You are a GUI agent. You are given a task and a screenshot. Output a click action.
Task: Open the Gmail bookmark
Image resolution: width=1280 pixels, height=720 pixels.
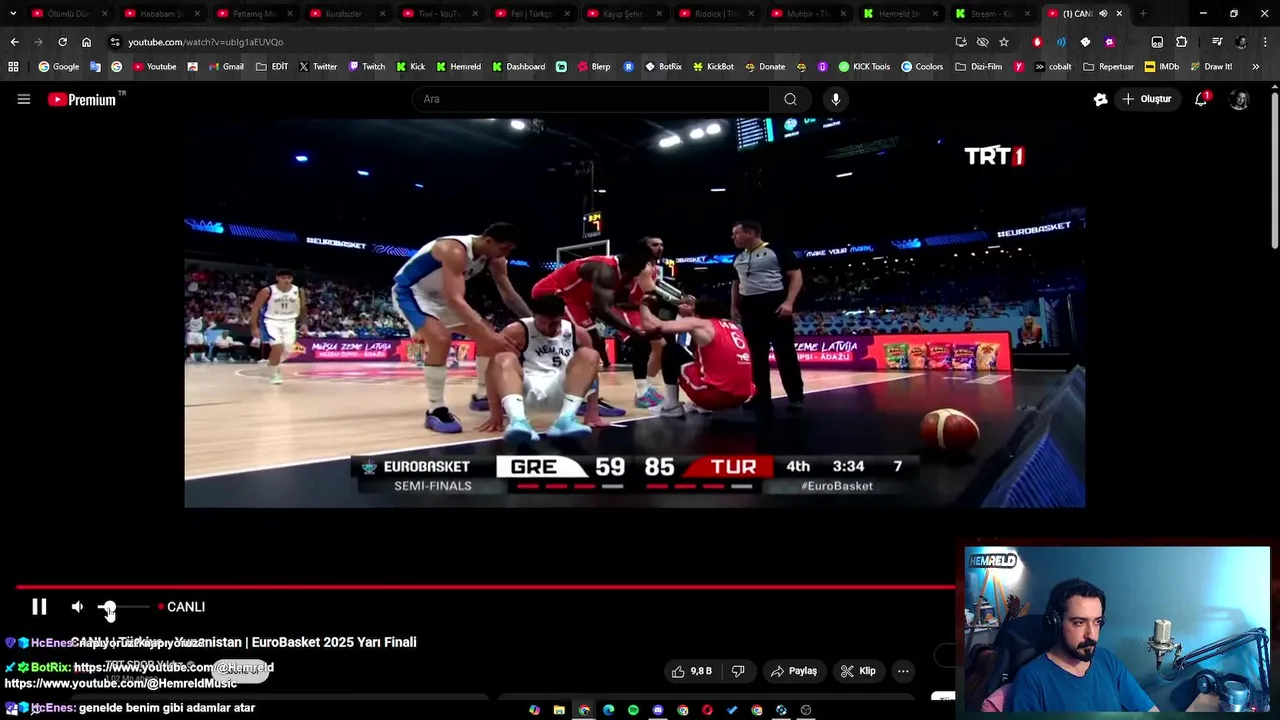[225, 67]
